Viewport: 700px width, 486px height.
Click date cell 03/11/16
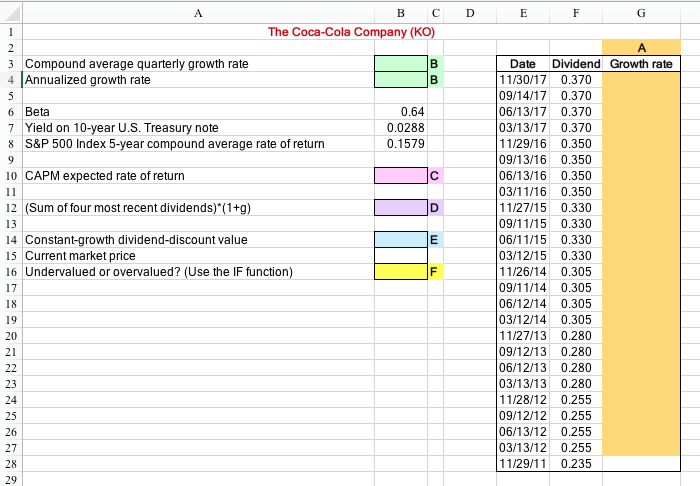point(523,191)
